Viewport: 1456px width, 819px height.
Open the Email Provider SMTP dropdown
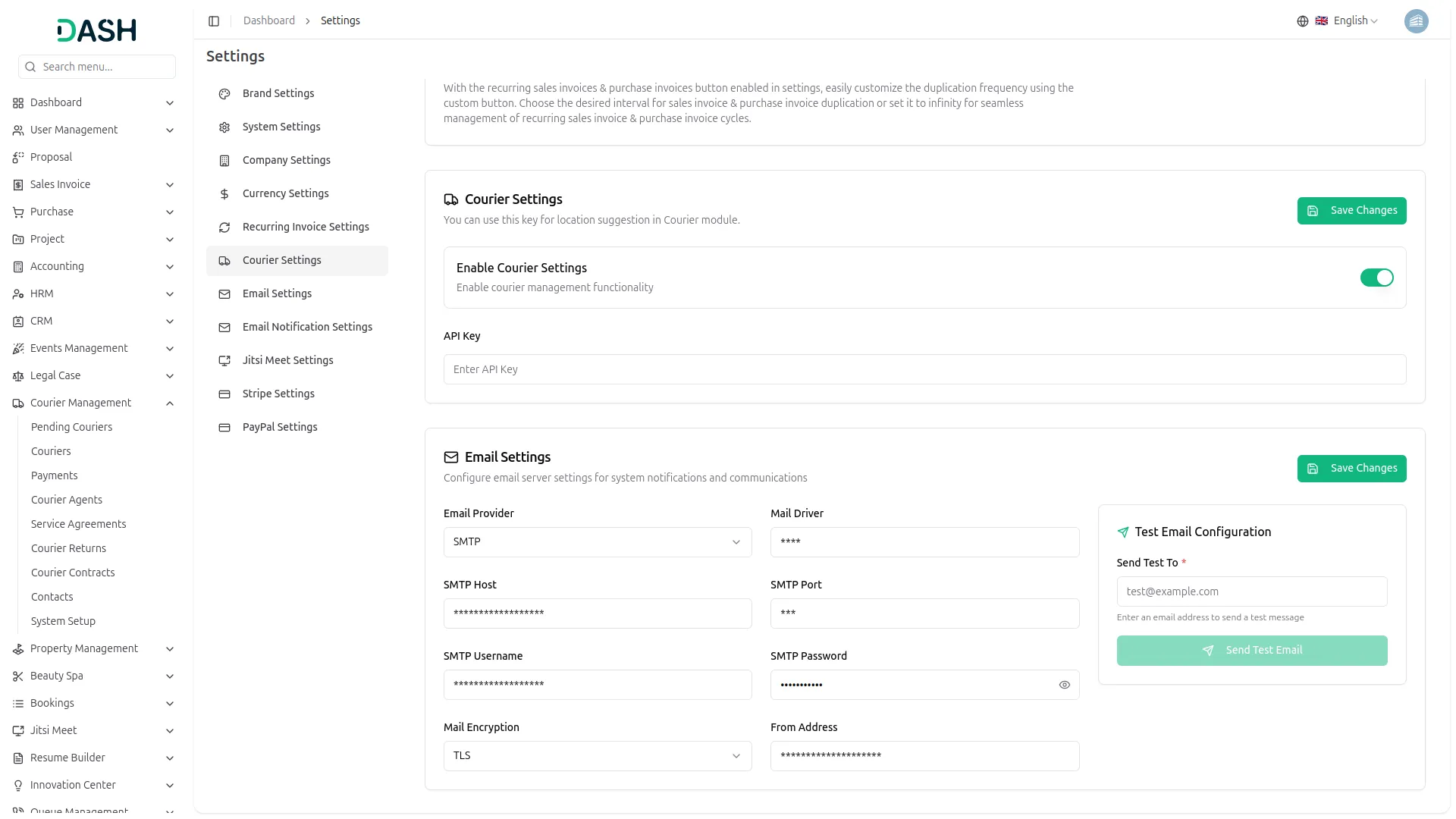point(597,542)
